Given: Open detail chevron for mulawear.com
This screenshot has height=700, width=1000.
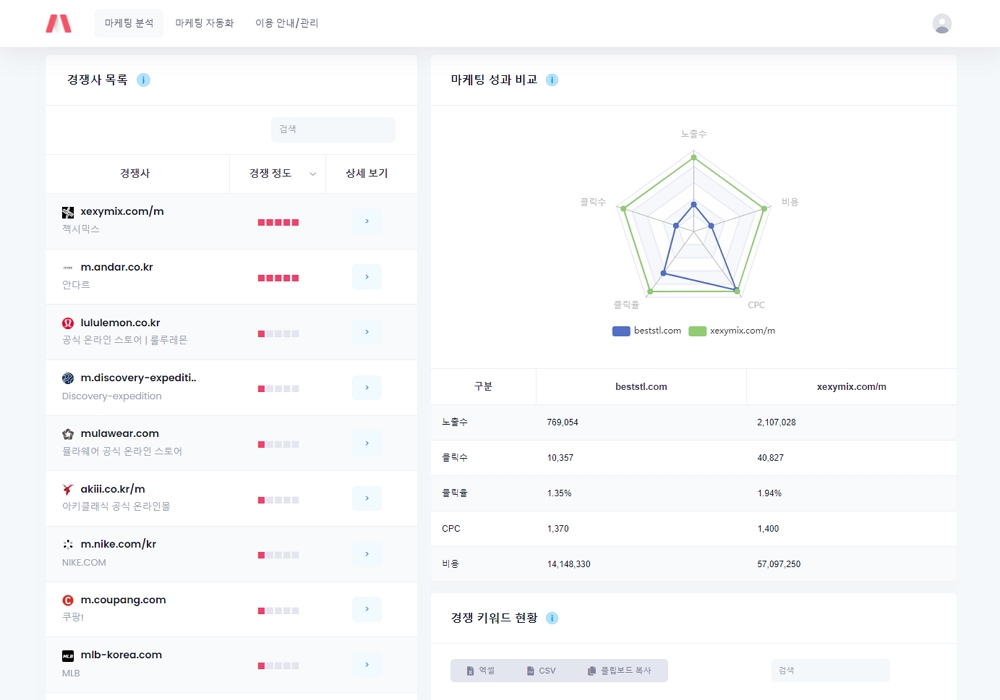Looking at the screenshot, I should (367, 443).
